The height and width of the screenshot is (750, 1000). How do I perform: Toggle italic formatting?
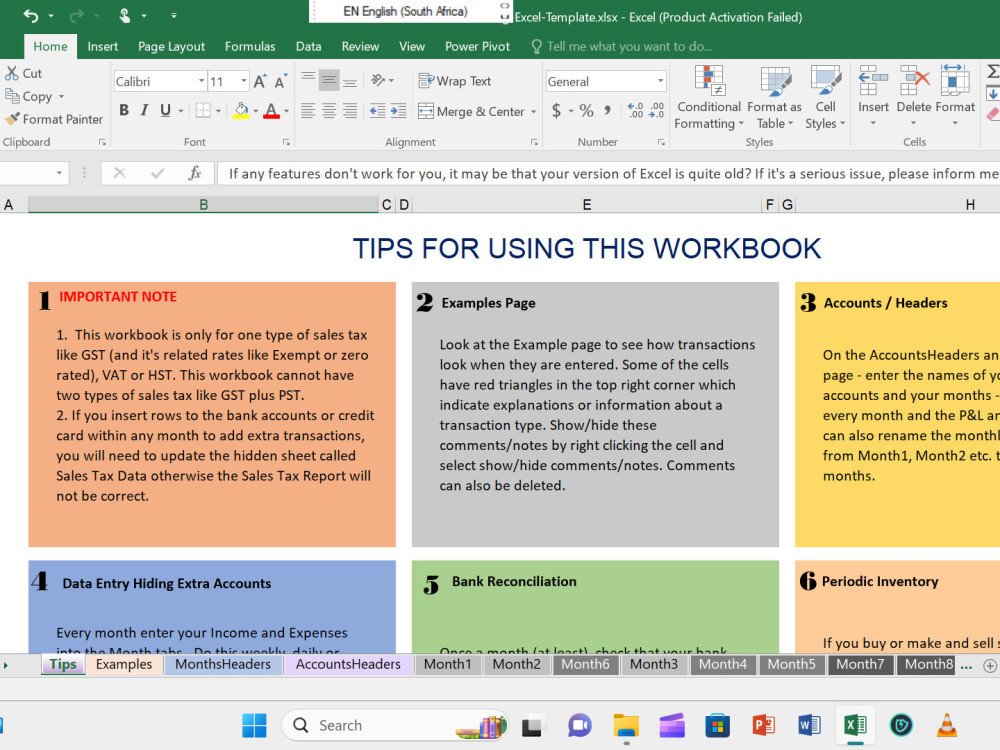click(x=143, y=110)
